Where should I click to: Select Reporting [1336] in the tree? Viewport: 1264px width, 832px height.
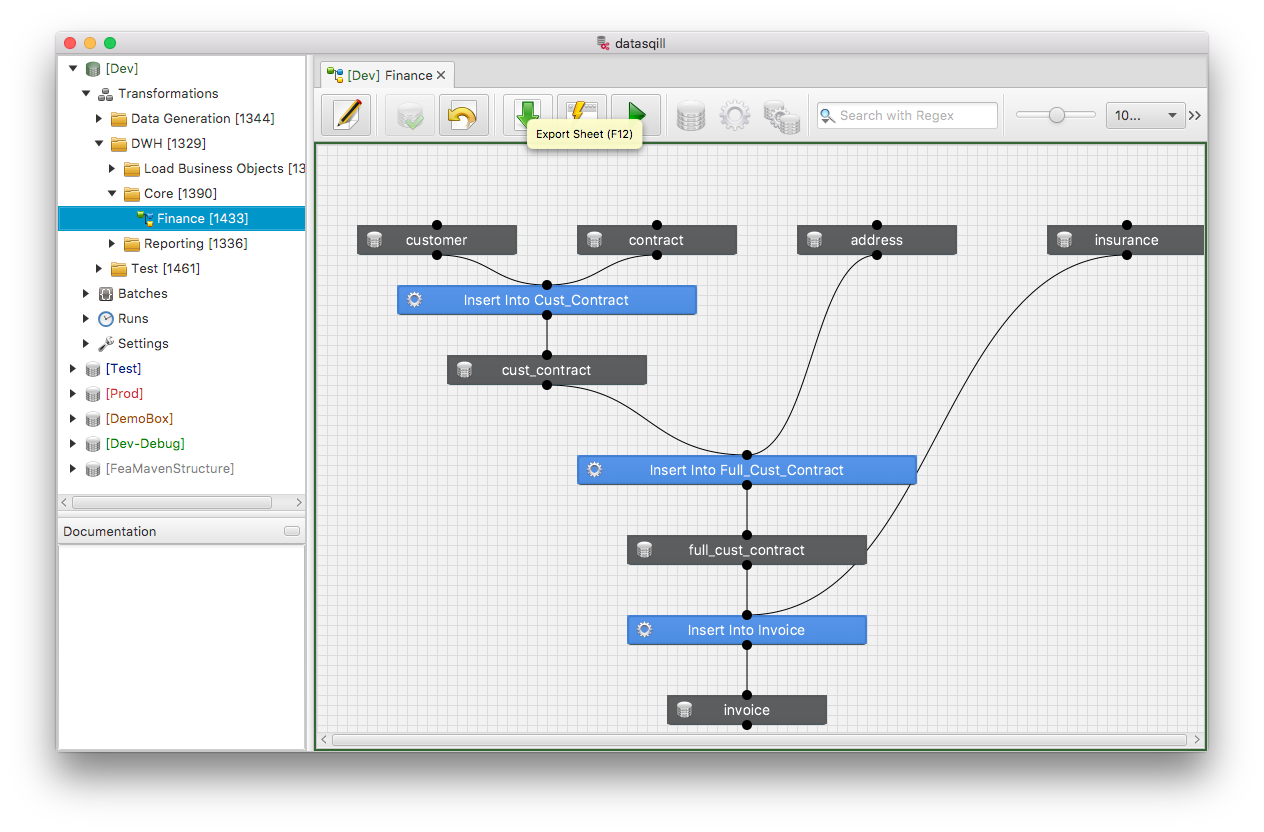(x=195, y=244)
